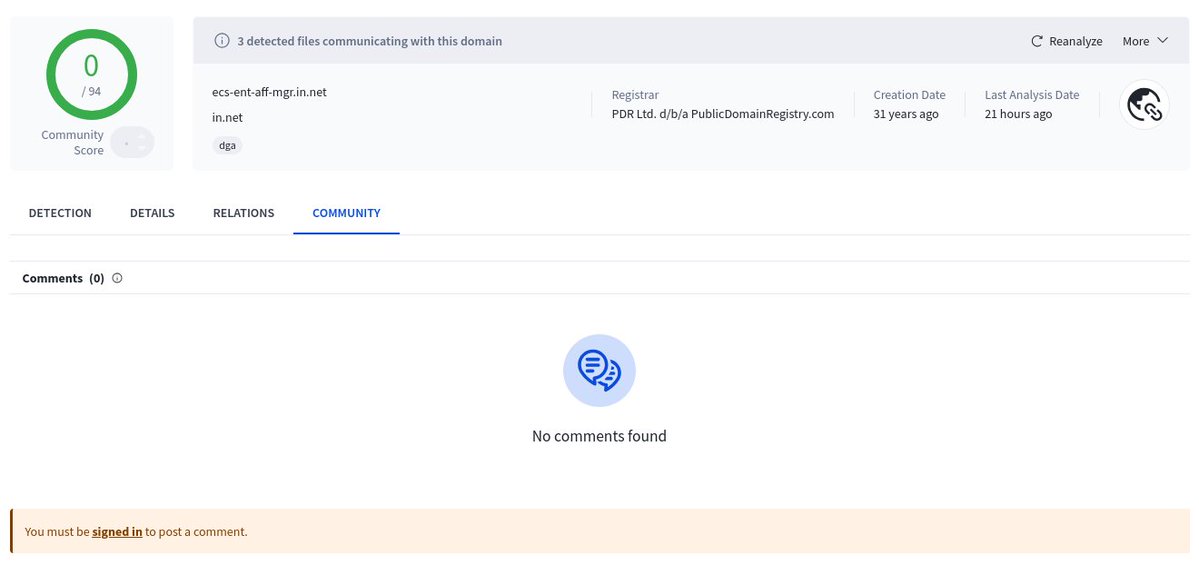The height and width of the screenshot is (575, 1199).
Task: Click the 21 hours ago value
Action: click(1018, 114)
